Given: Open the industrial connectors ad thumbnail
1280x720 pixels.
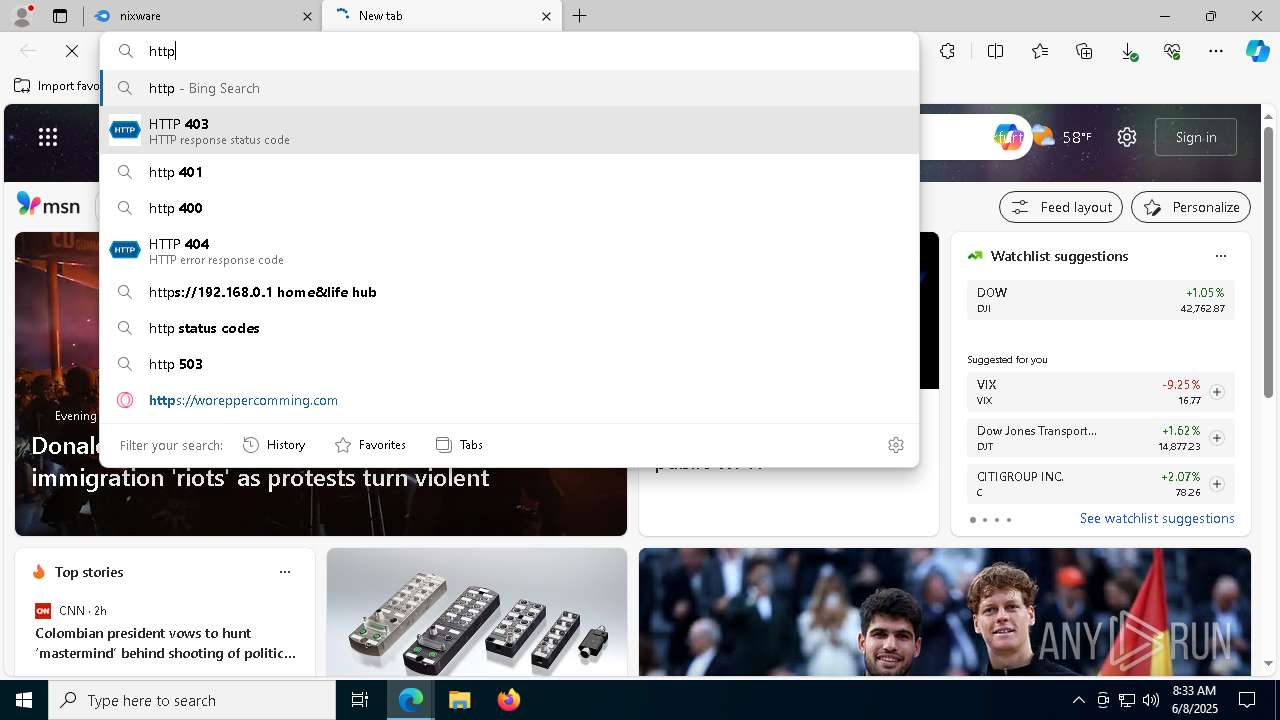Looking at the screenshot, I should click(477, 612).
